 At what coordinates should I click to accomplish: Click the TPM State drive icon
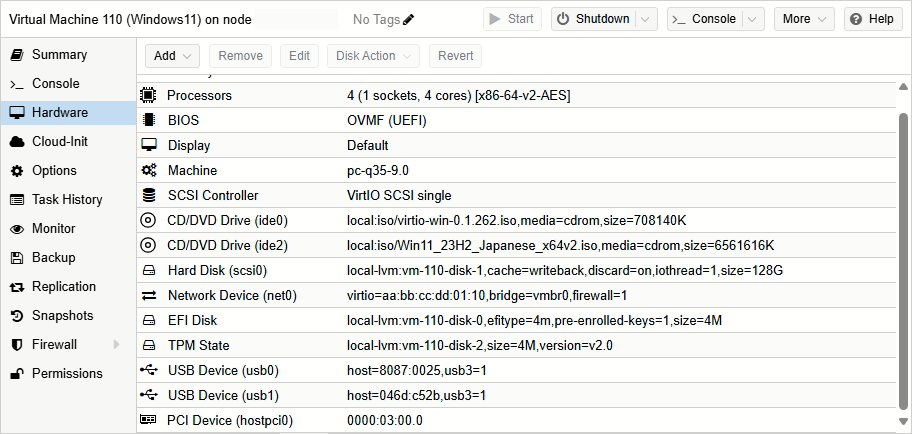(x=149, y=345)
